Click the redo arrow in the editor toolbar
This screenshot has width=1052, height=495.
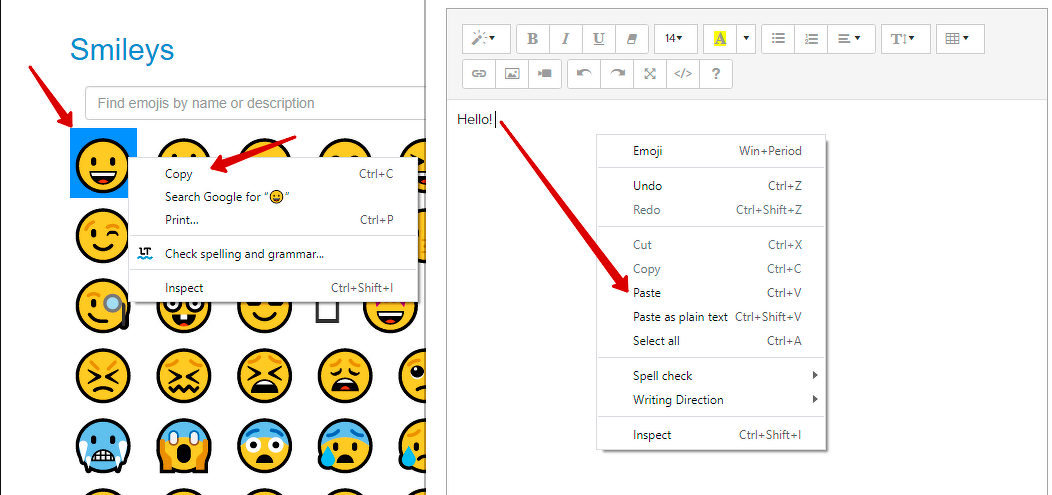coord(617,74)
